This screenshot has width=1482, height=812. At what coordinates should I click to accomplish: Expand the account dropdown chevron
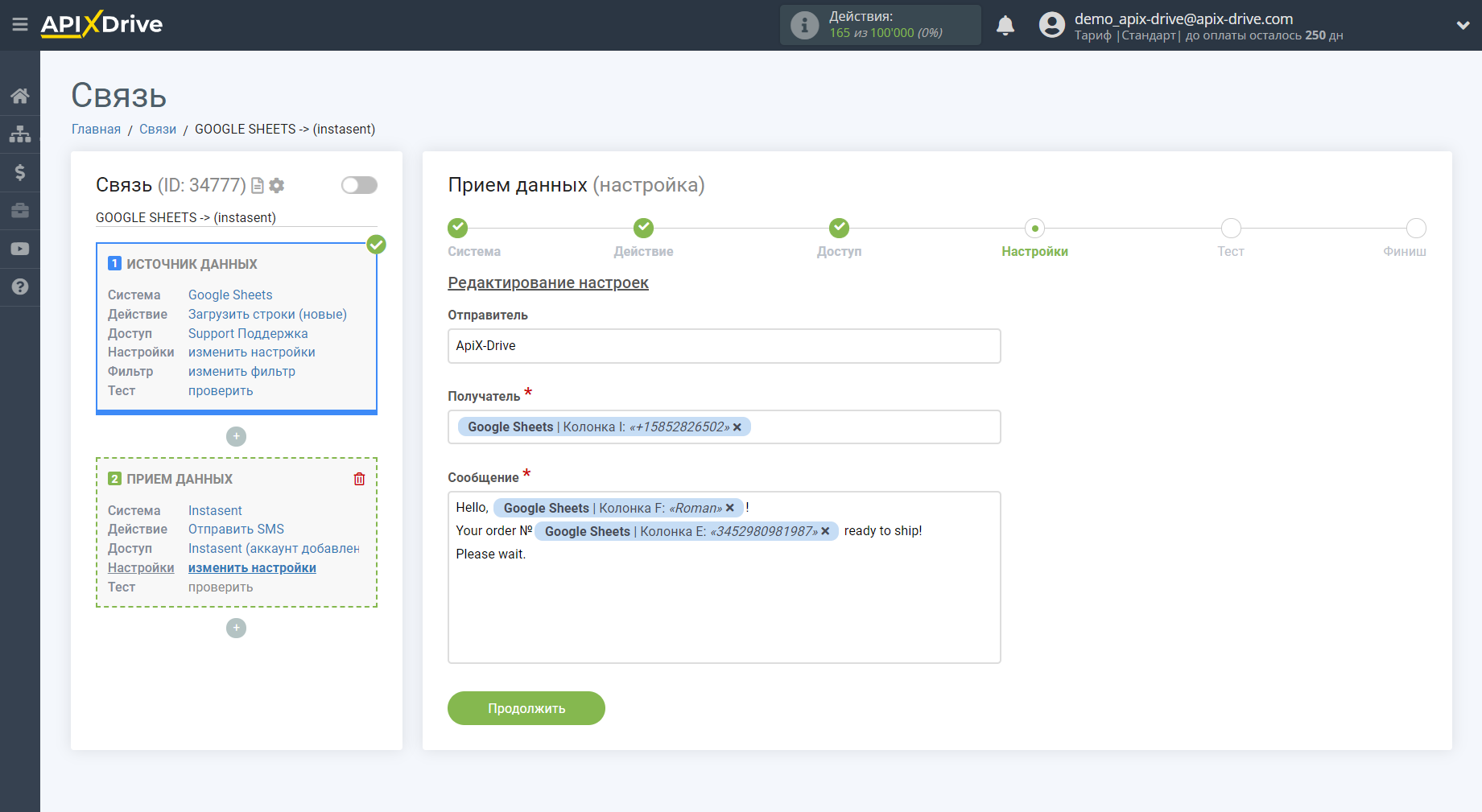1463,25
